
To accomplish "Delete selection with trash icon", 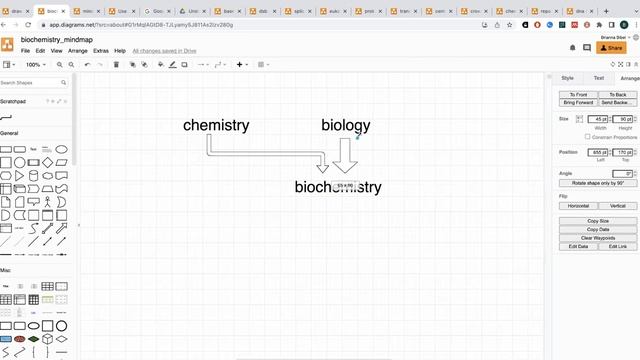I will [x=116, y=64].
